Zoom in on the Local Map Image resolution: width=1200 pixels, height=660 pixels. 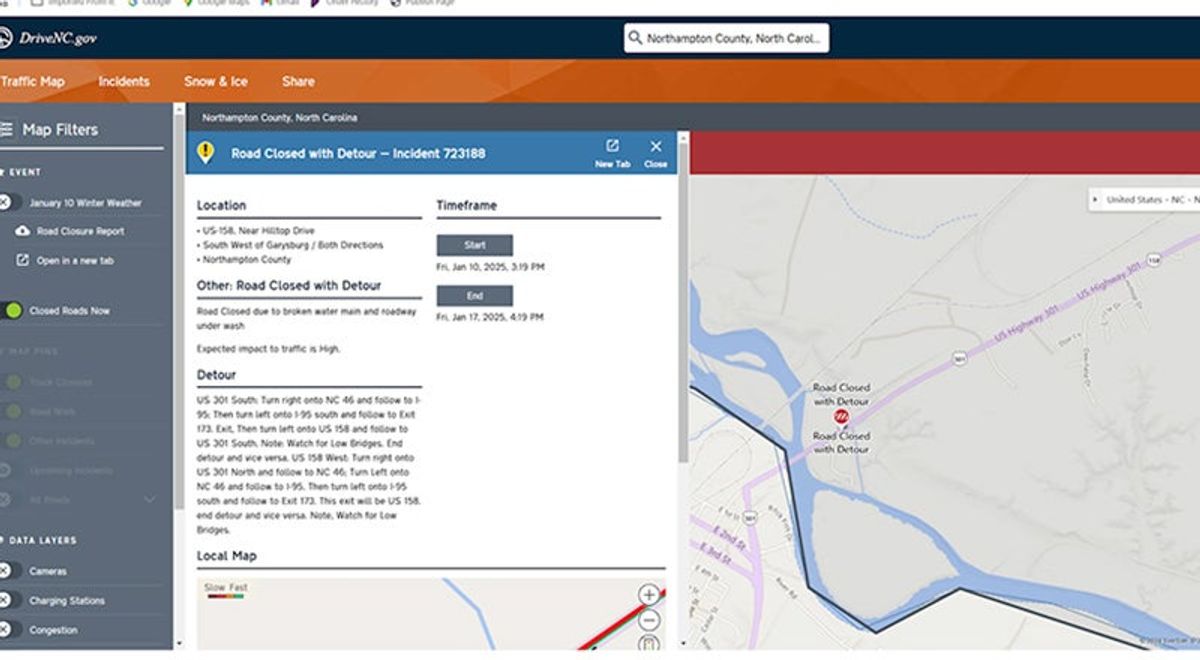click(649, 595)
